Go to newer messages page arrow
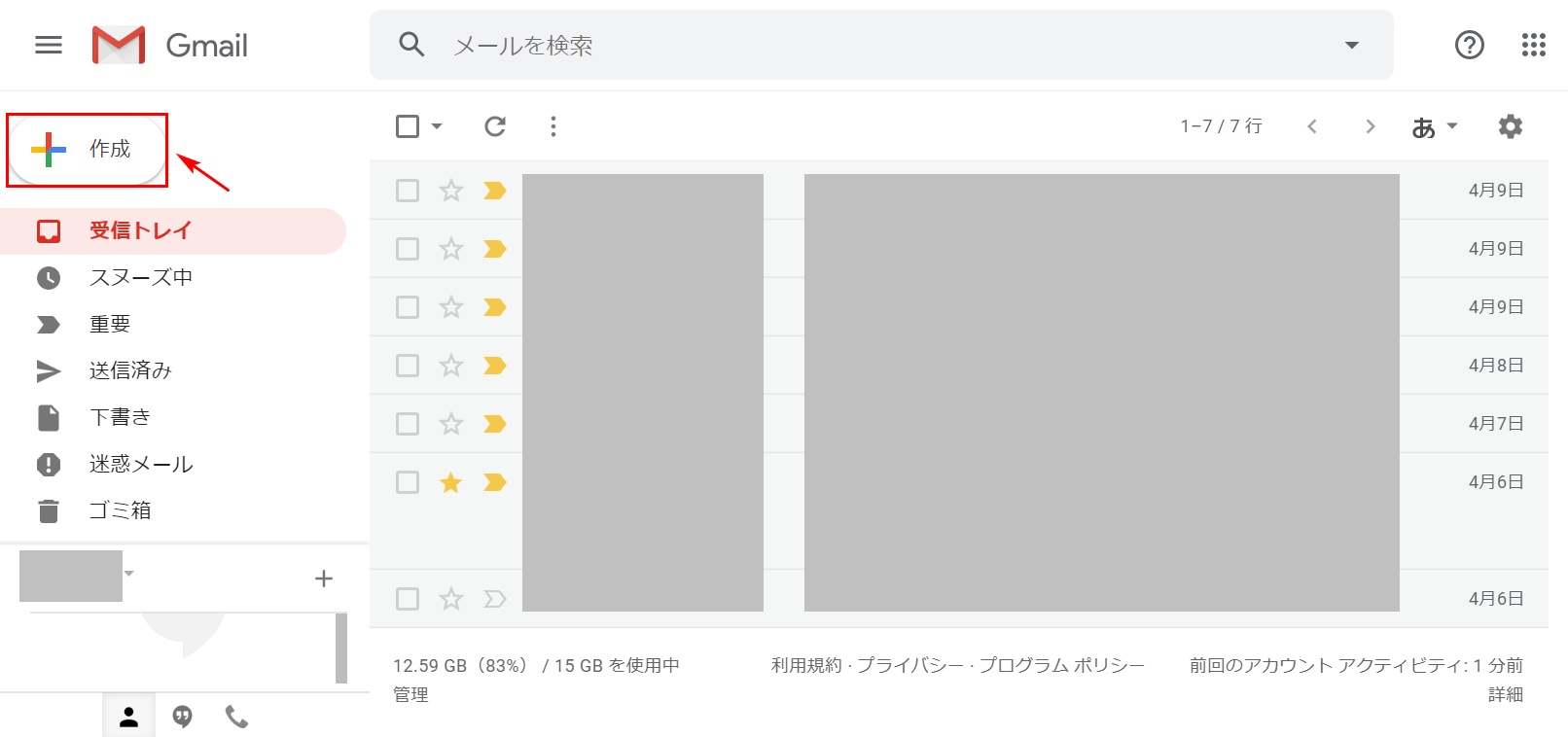 coord(1312,126)
